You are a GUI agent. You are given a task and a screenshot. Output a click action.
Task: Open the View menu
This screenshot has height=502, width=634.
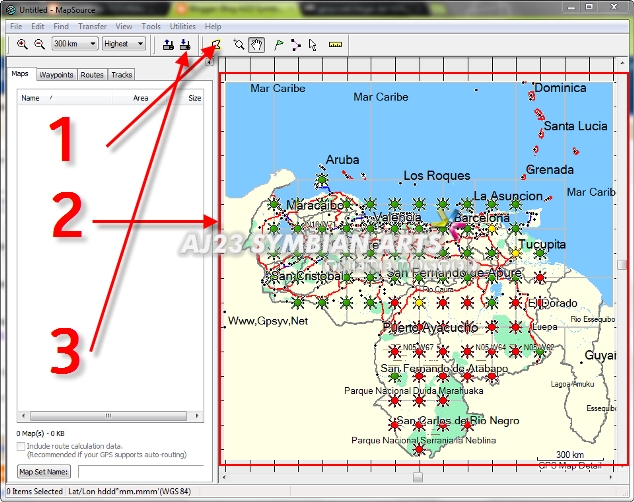(x=124, y=26)
